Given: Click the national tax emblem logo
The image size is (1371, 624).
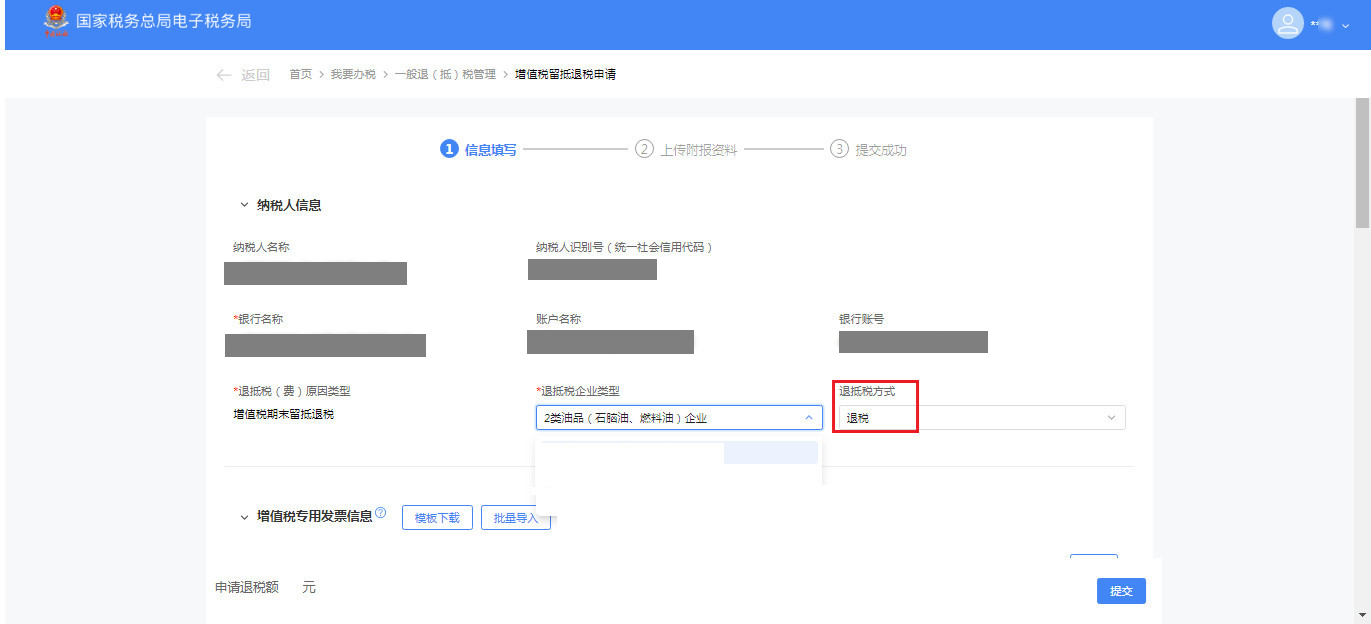Looking at the screenshot, I should [x=55, y=22].
